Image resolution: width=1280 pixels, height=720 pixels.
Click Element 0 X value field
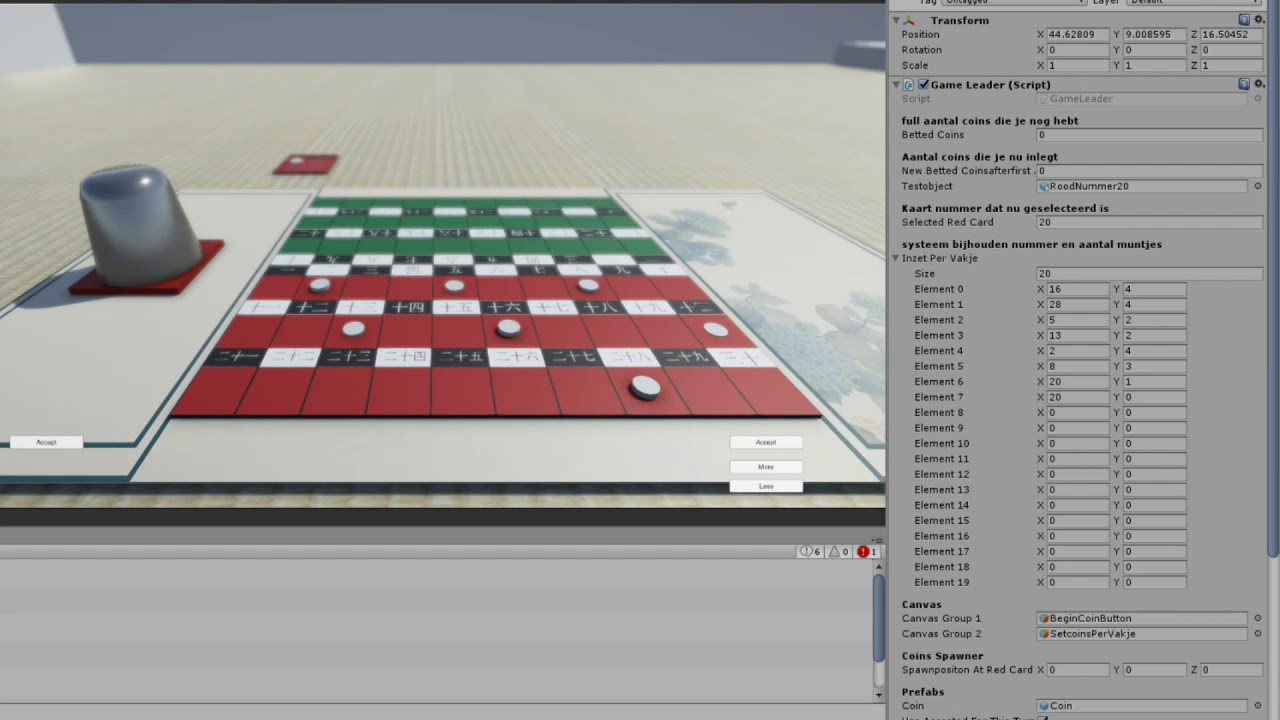(1078, 289)
